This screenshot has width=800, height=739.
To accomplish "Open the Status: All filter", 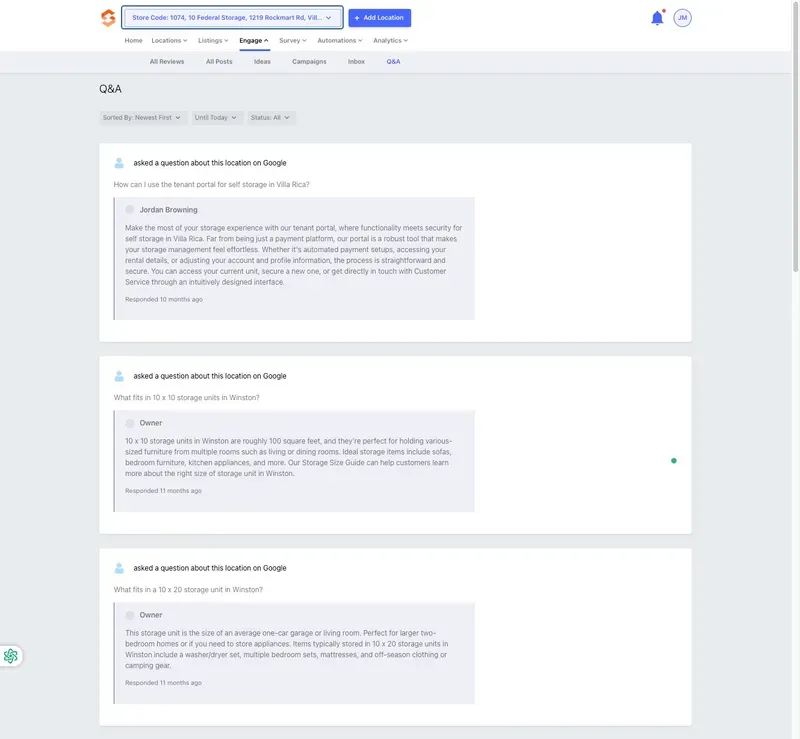I will point(271,117).
